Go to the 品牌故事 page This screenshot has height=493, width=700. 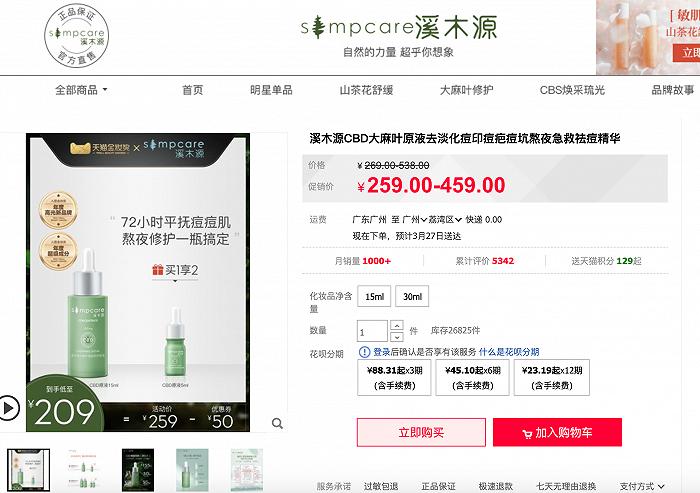pyautogui.click(x=672, y=90)
